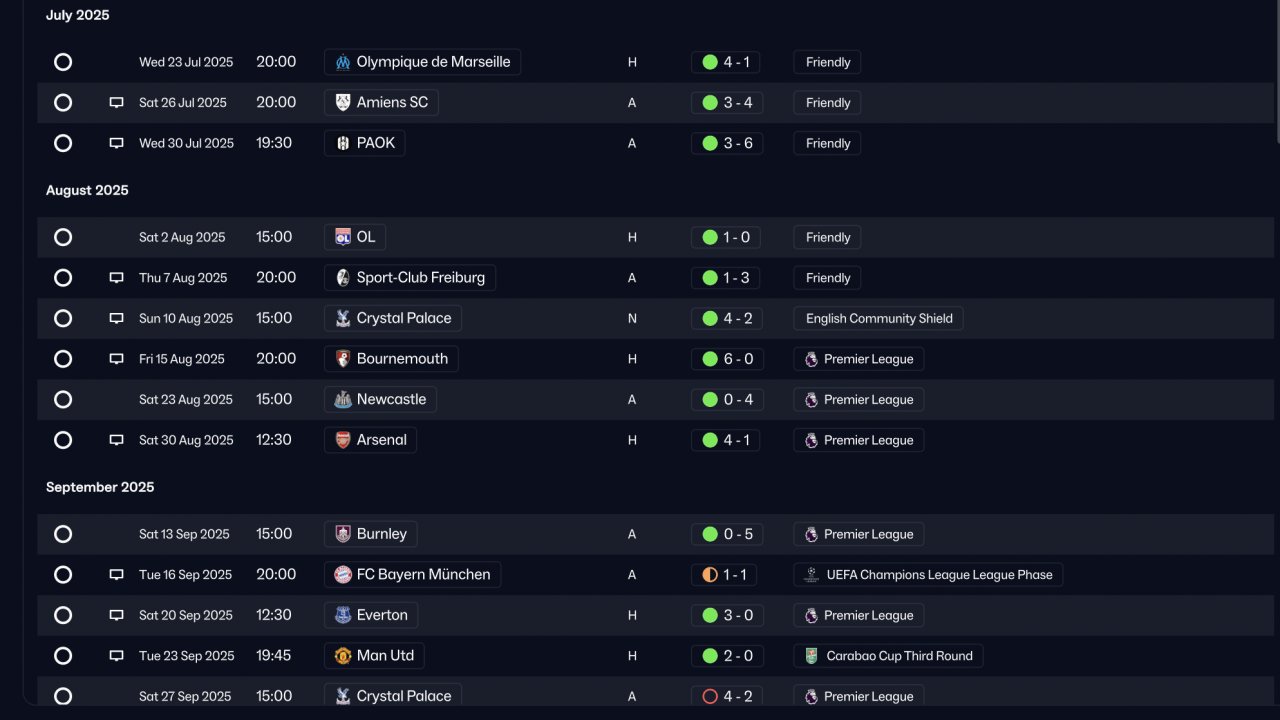
Task: Click the FC Bayern München club badge
Action: [343, 575]
